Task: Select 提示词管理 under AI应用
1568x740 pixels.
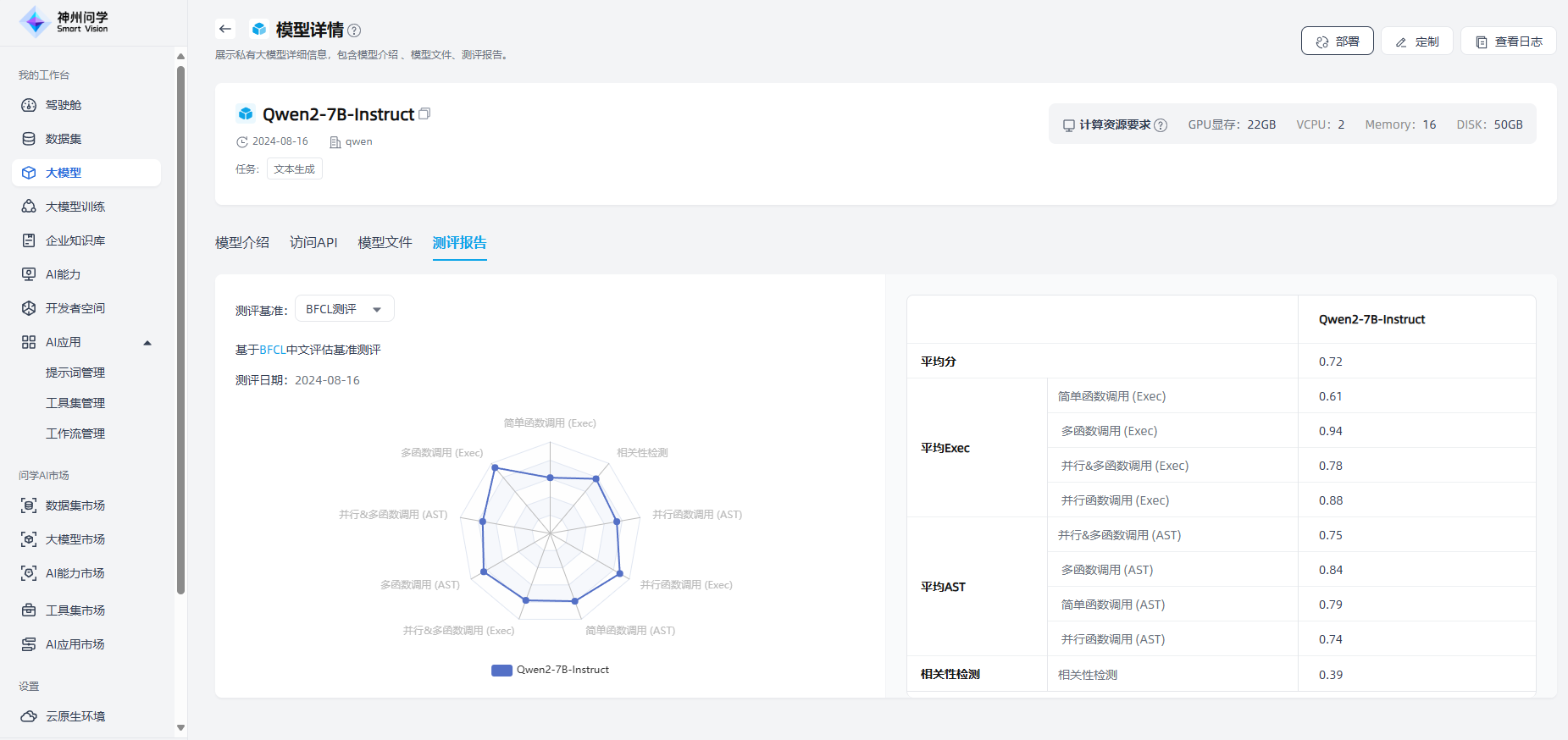Action: pyautogui.click(x=75, y=373)
